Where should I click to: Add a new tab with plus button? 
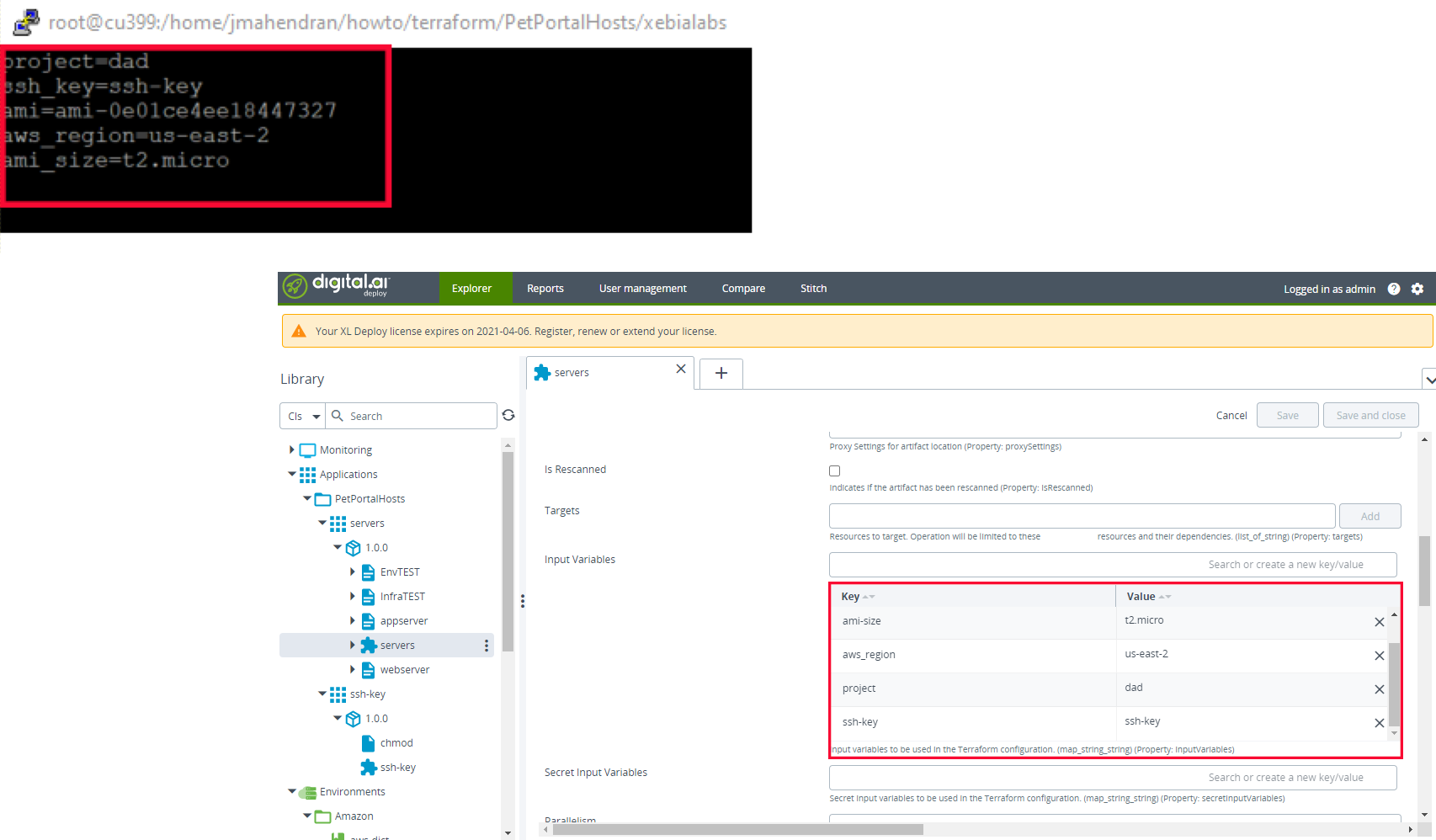pyautogui.click(x=721, y=373)
